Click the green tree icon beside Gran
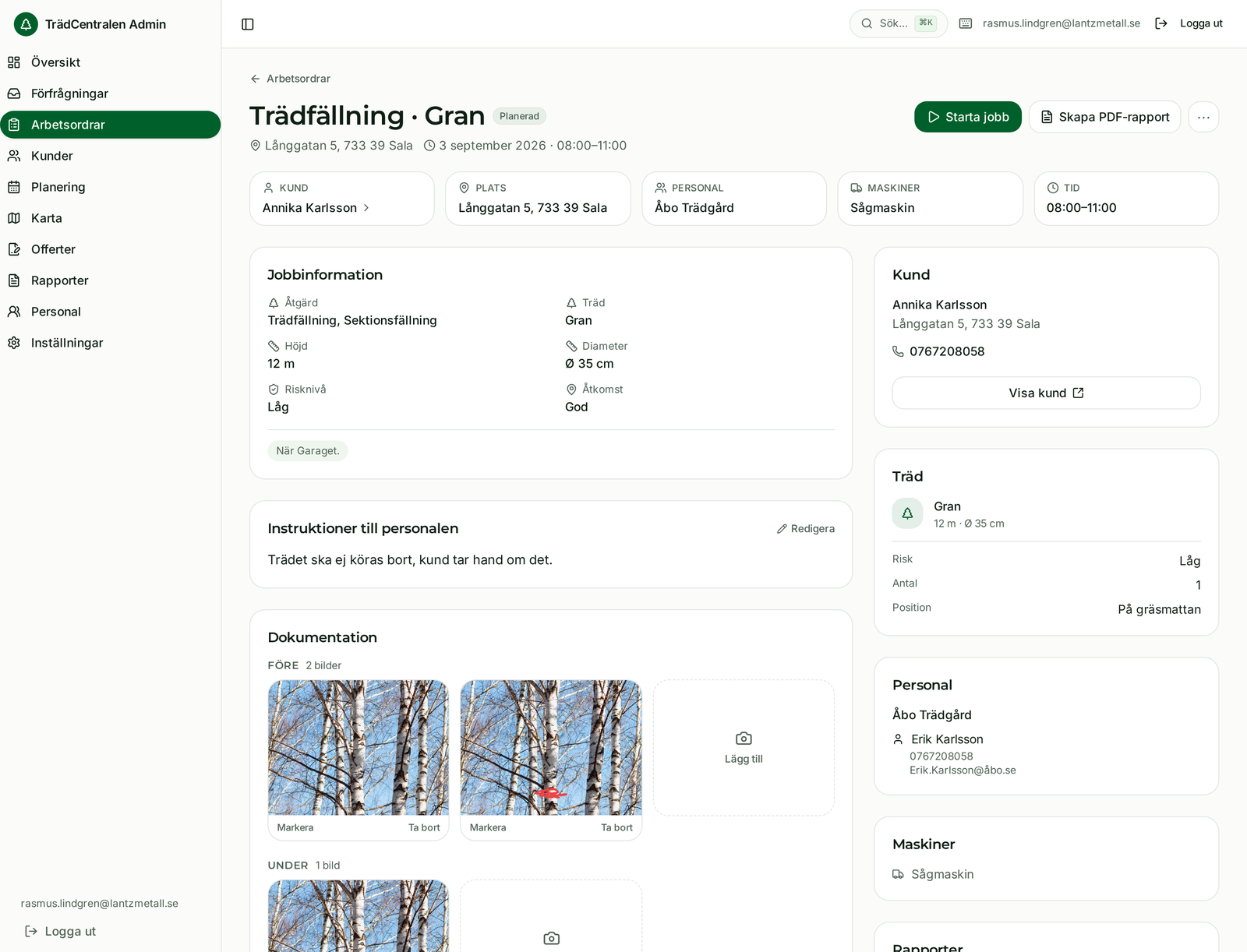Image resolution: width=1247 pixels, height=952 pixels. (908, 513)
